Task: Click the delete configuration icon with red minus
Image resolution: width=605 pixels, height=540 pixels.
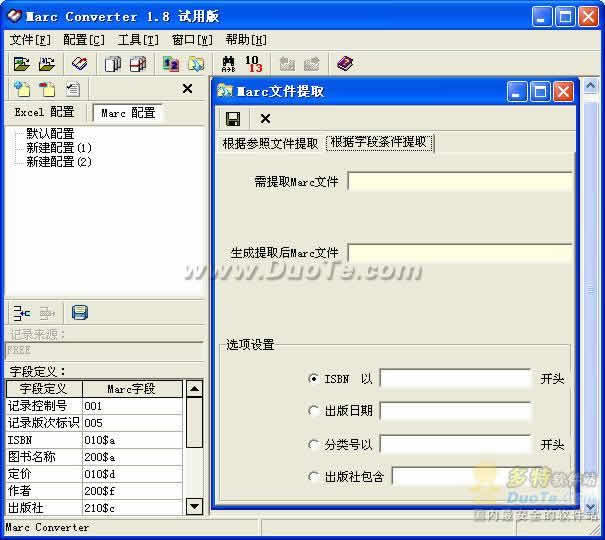Action: [x=47, y=89]
